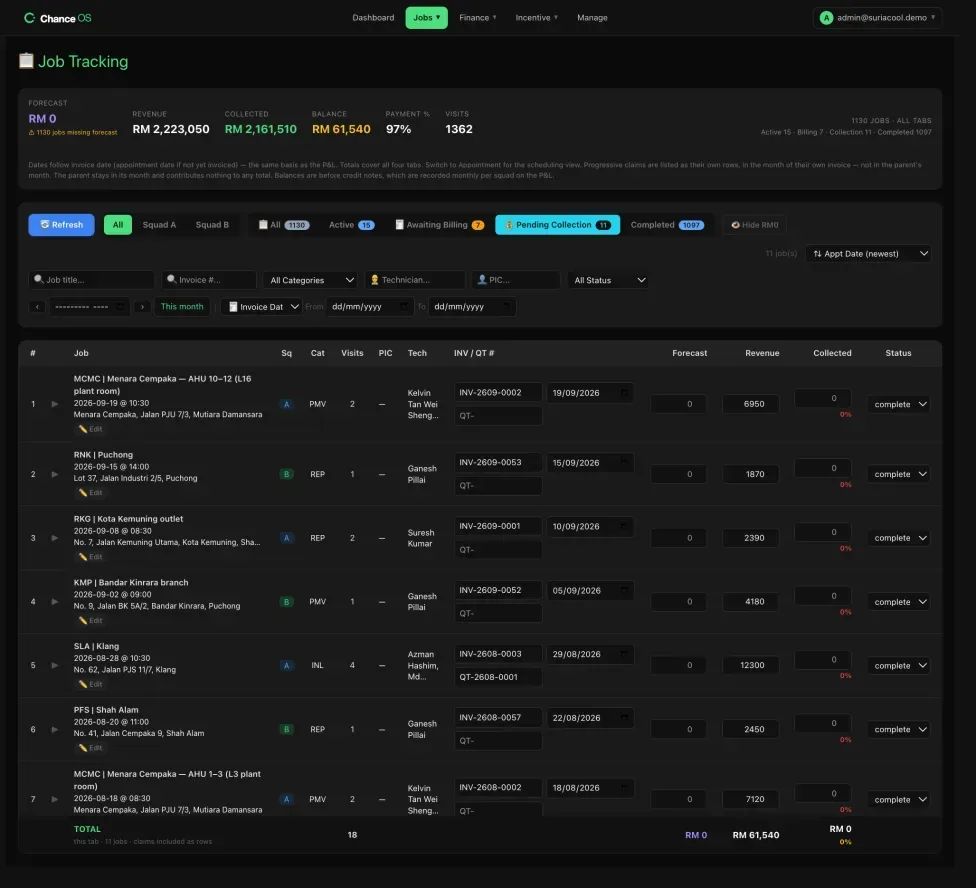Click the clipboard icon beside Job Tracking
976x888 pixels.
(26, 60)
